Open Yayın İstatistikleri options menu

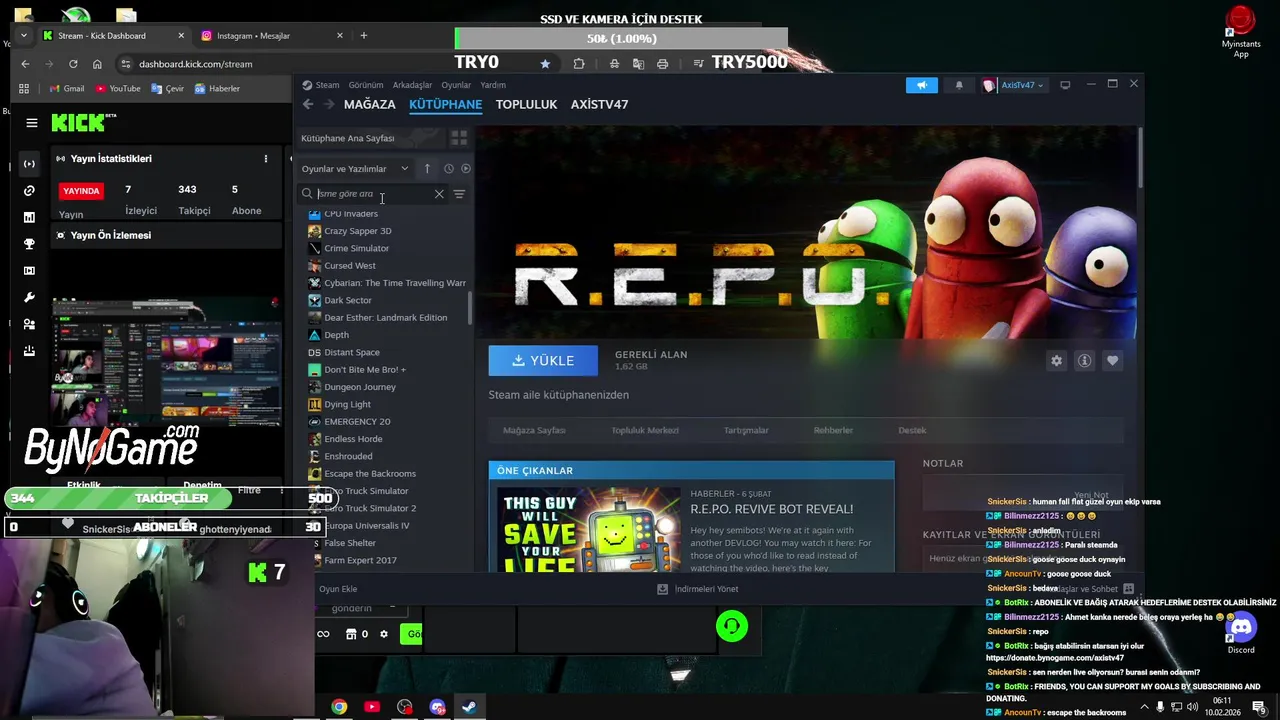[266, 159]
